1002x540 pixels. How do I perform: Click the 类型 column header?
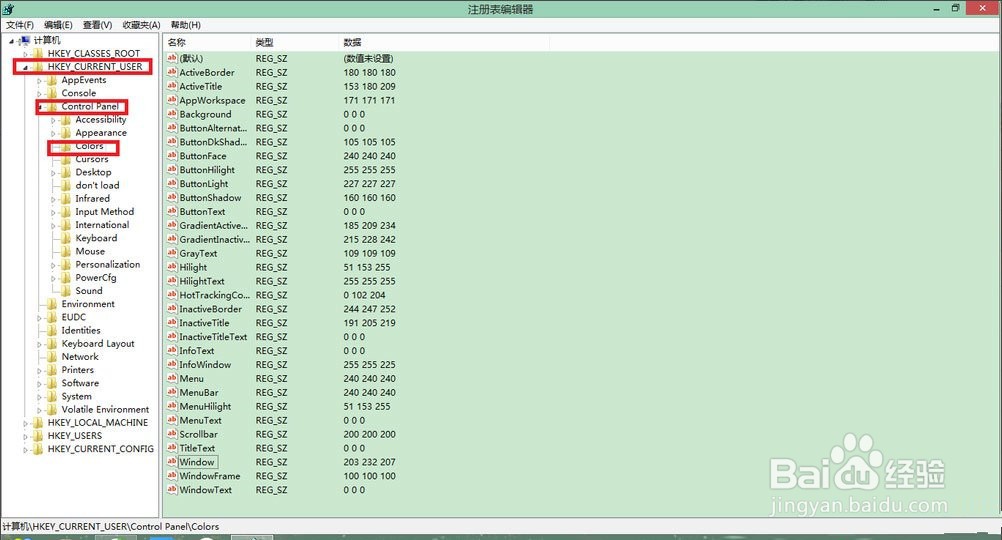pos(295,42)
